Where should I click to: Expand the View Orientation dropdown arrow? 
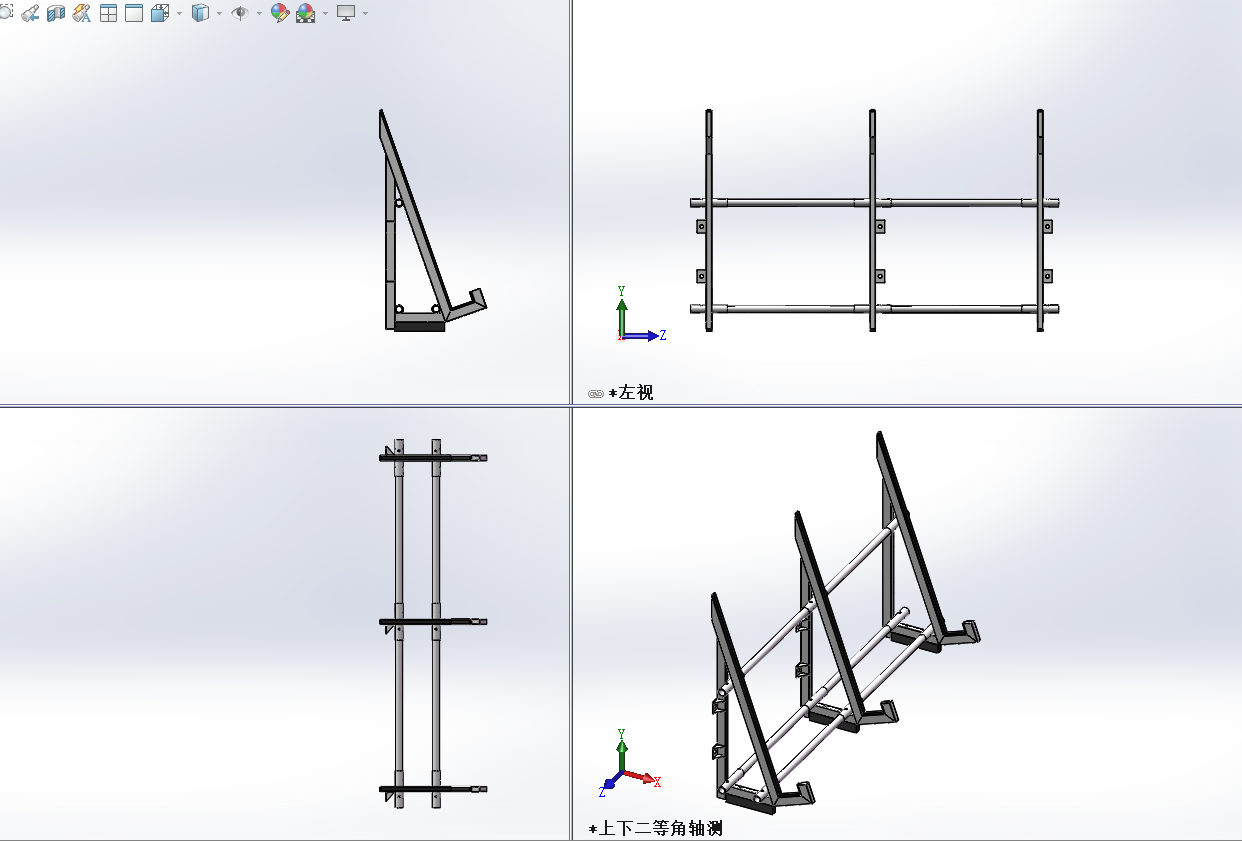(x=179, y=14)
